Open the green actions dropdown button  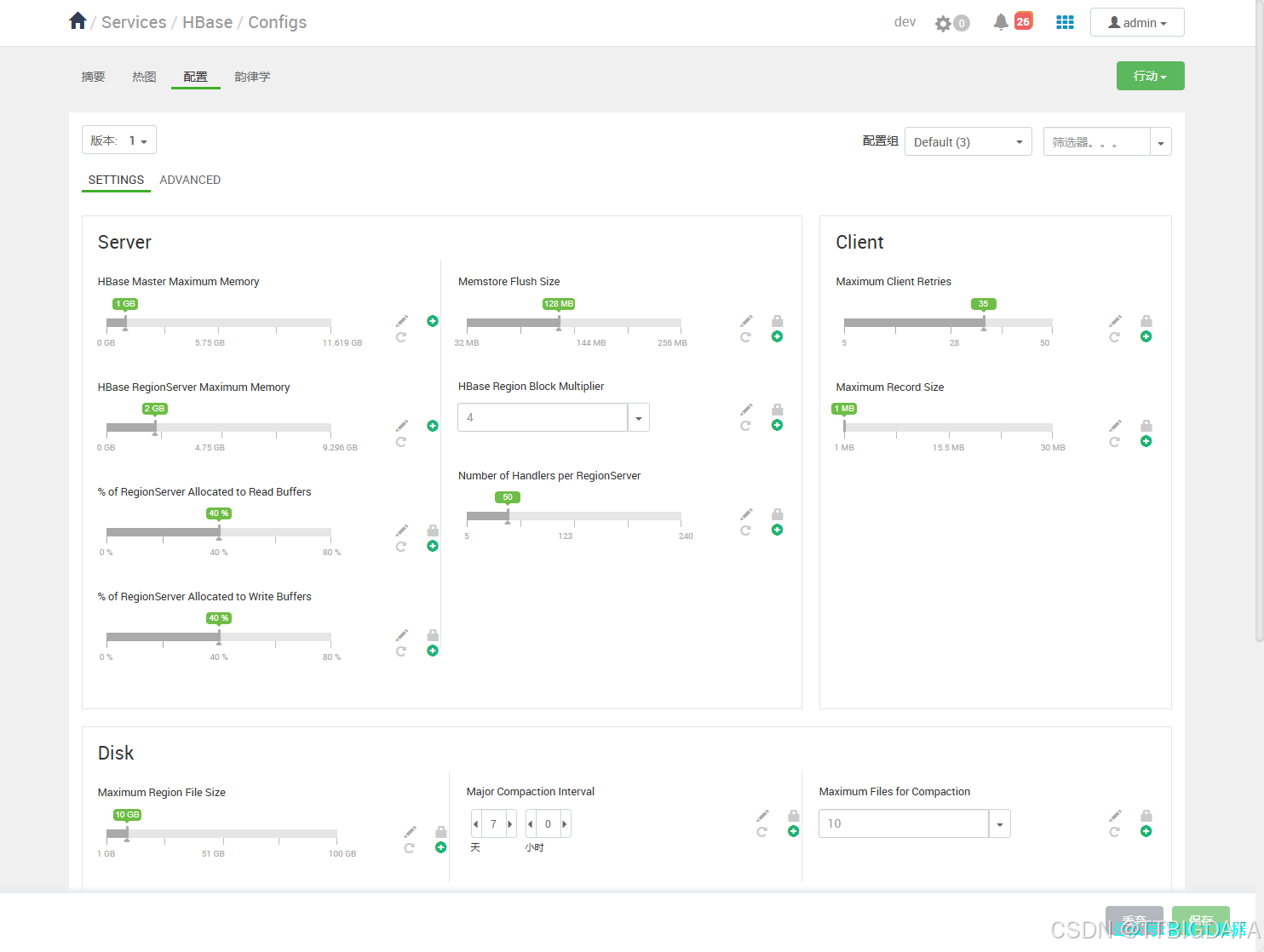tap(1151, 76)
